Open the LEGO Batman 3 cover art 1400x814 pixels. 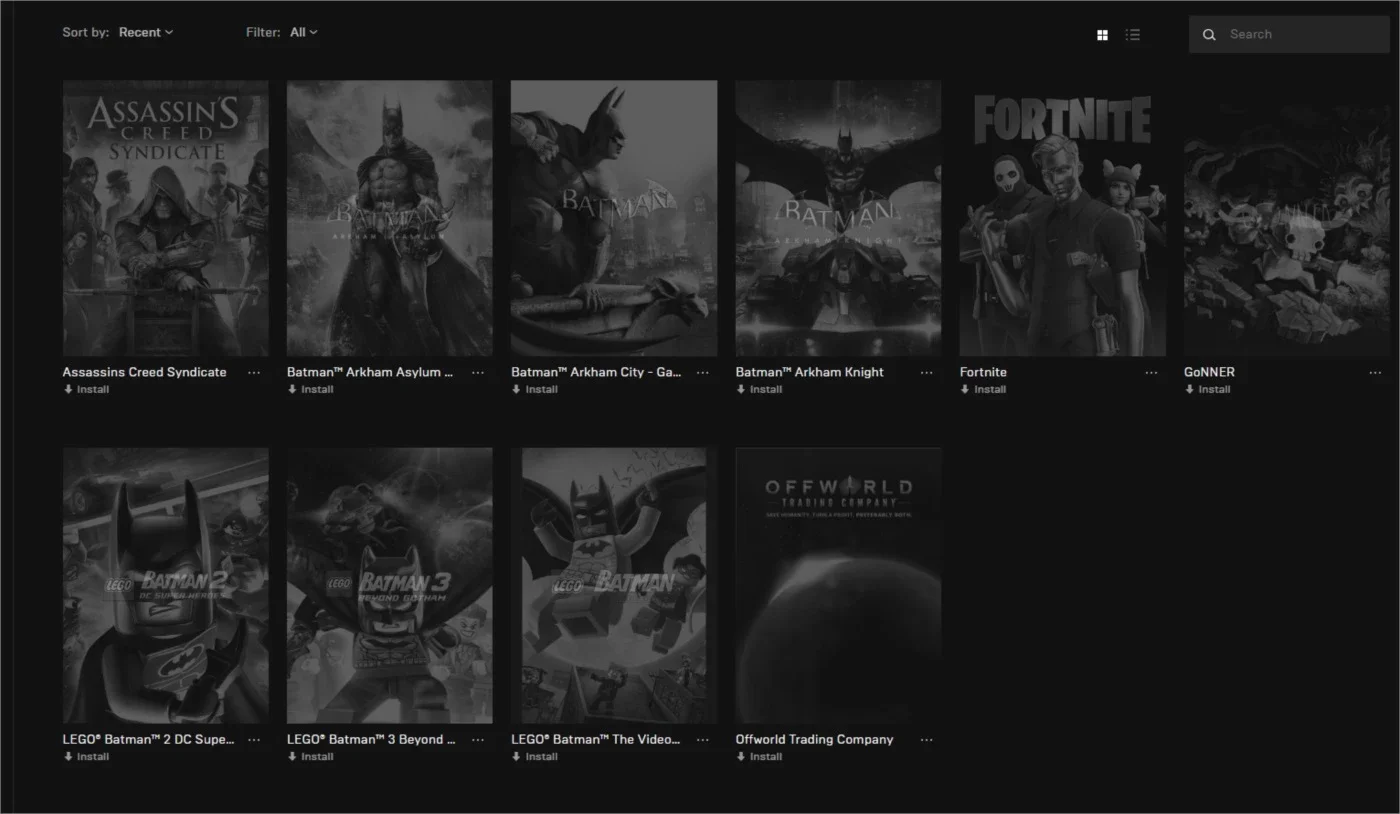coord(390,586)
